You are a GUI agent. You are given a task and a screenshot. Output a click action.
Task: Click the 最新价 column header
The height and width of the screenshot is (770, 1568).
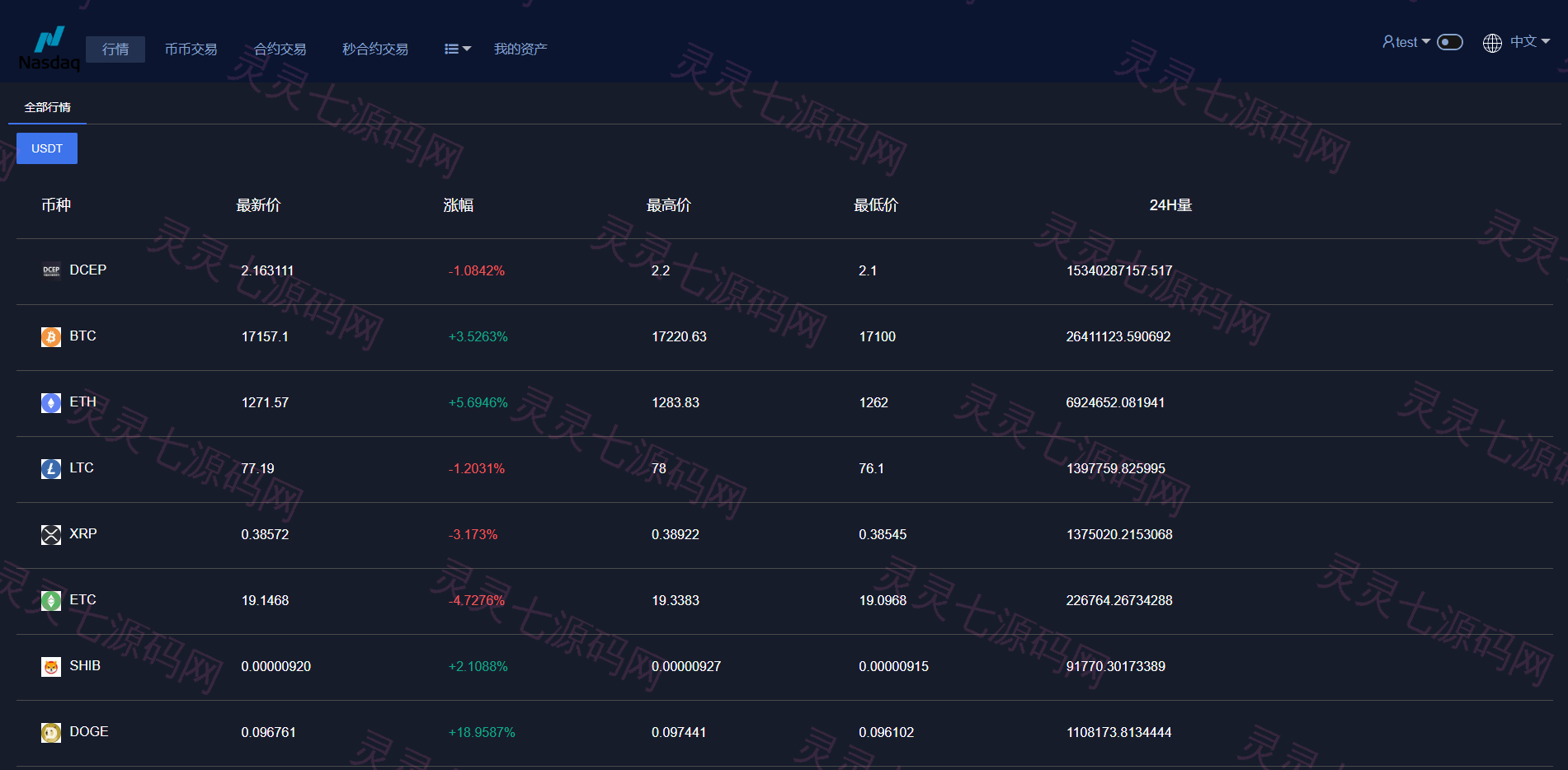259,205
